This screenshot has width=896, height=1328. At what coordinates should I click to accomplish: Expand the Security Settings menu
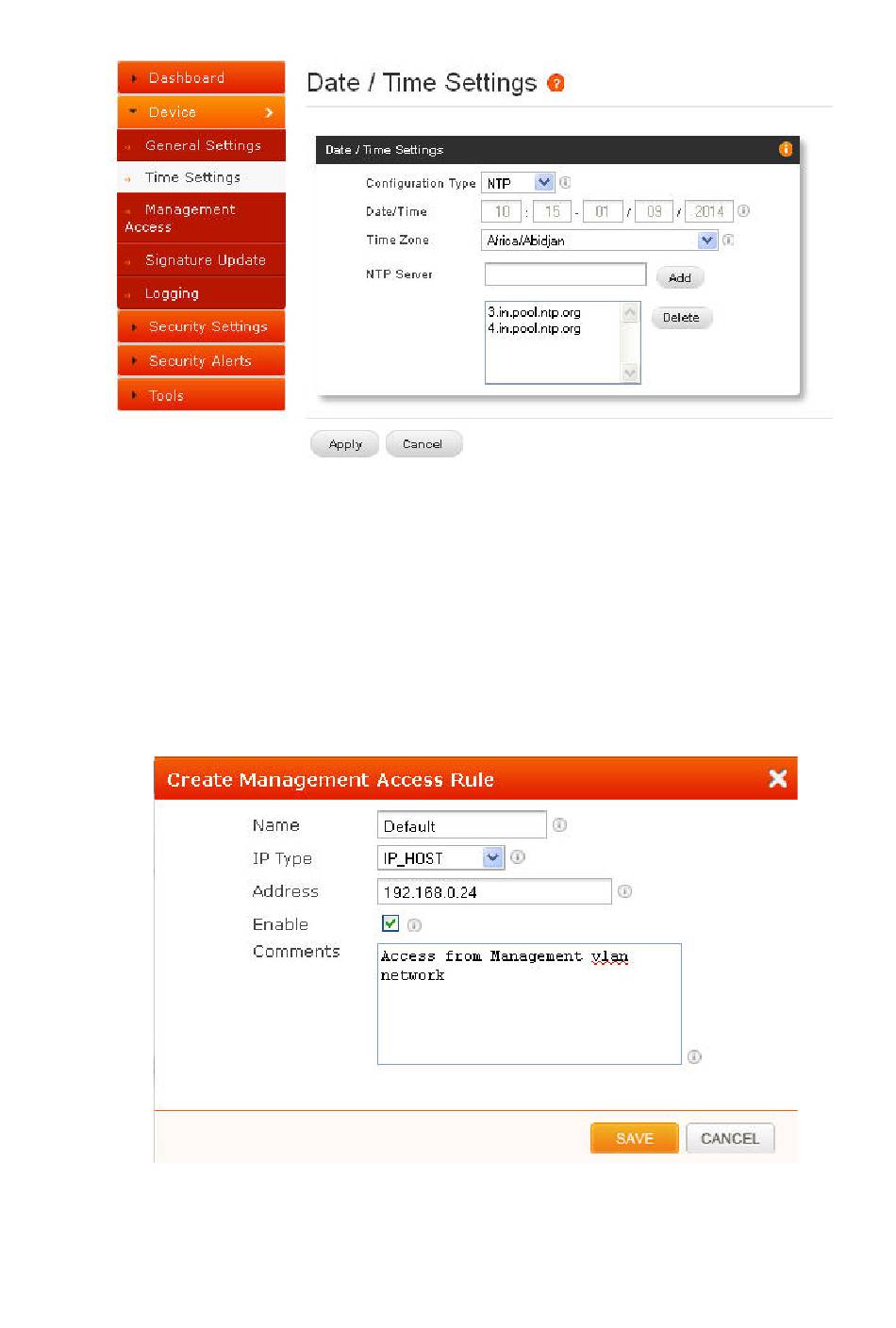click(201, 326)
